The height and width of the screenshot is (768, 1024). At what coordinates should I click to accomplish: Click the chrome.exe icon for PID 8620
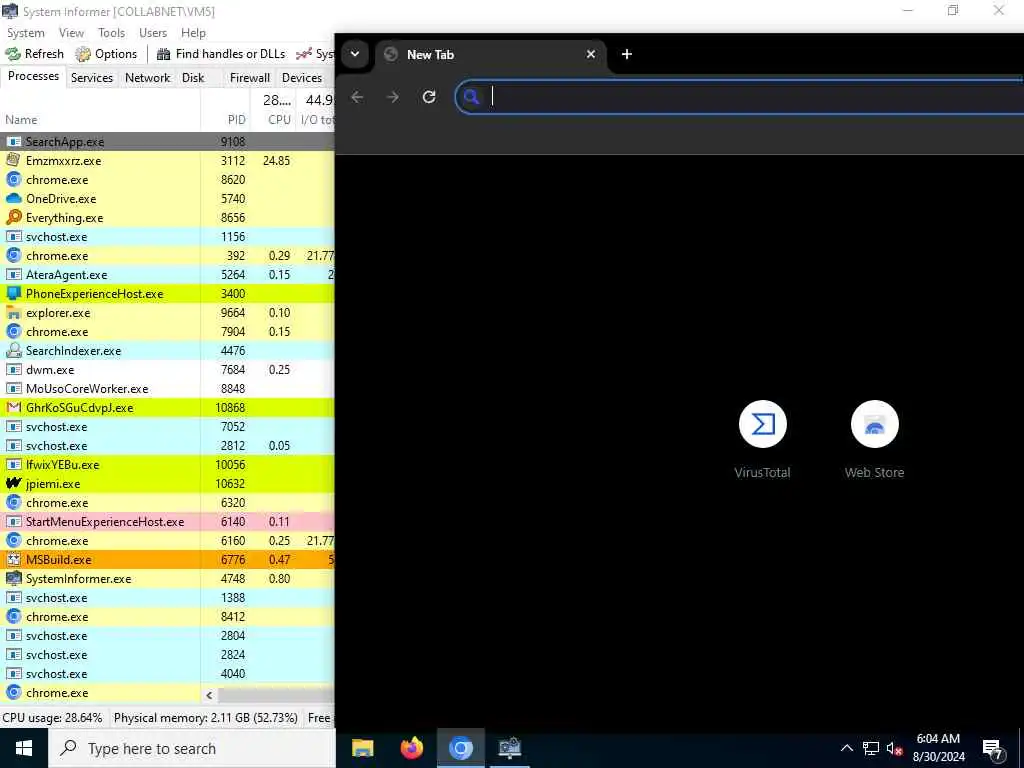coord(13,180)
